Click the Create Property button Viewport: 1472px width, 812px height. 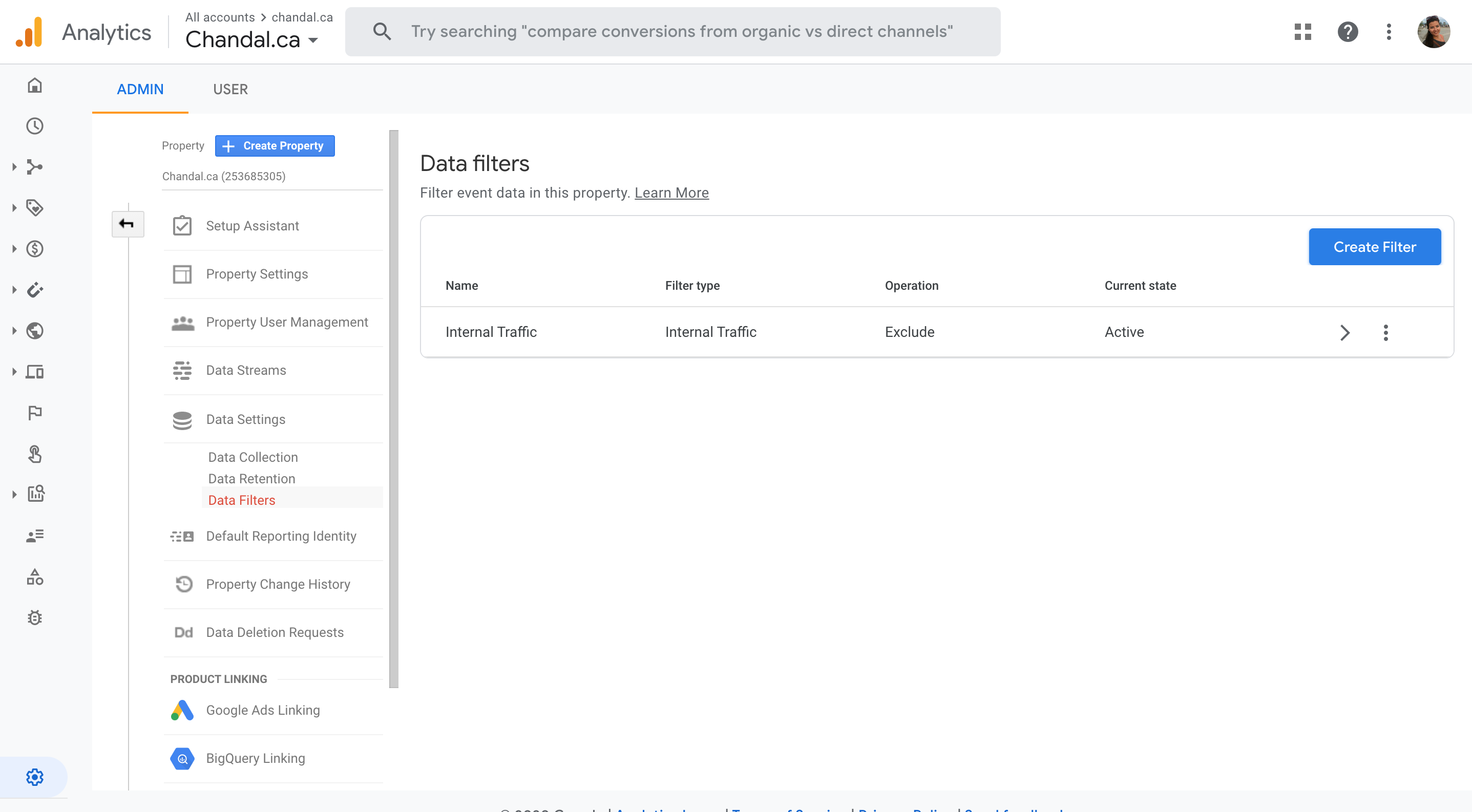274,146
